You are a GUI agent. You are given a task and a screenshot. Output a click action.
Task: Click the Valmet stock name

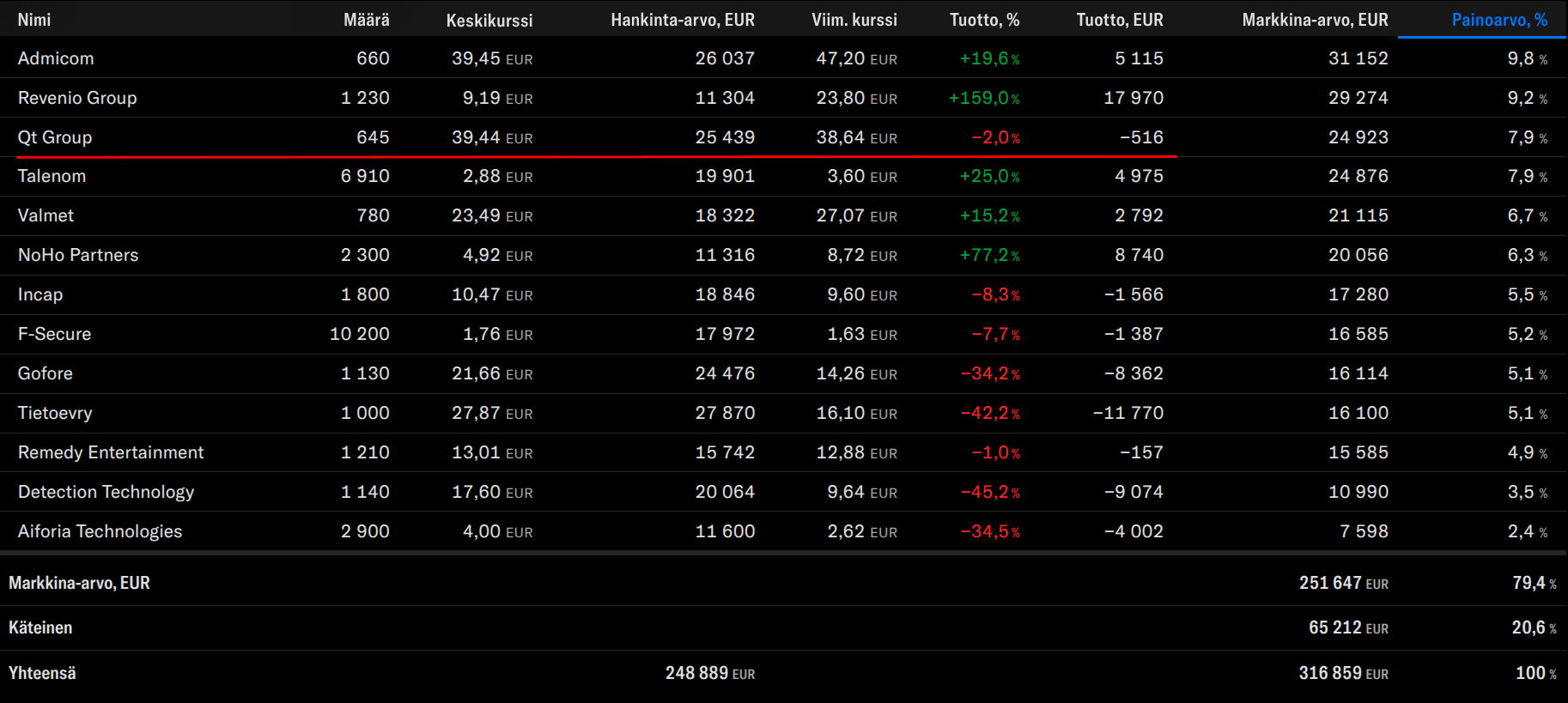coord(46,215)
